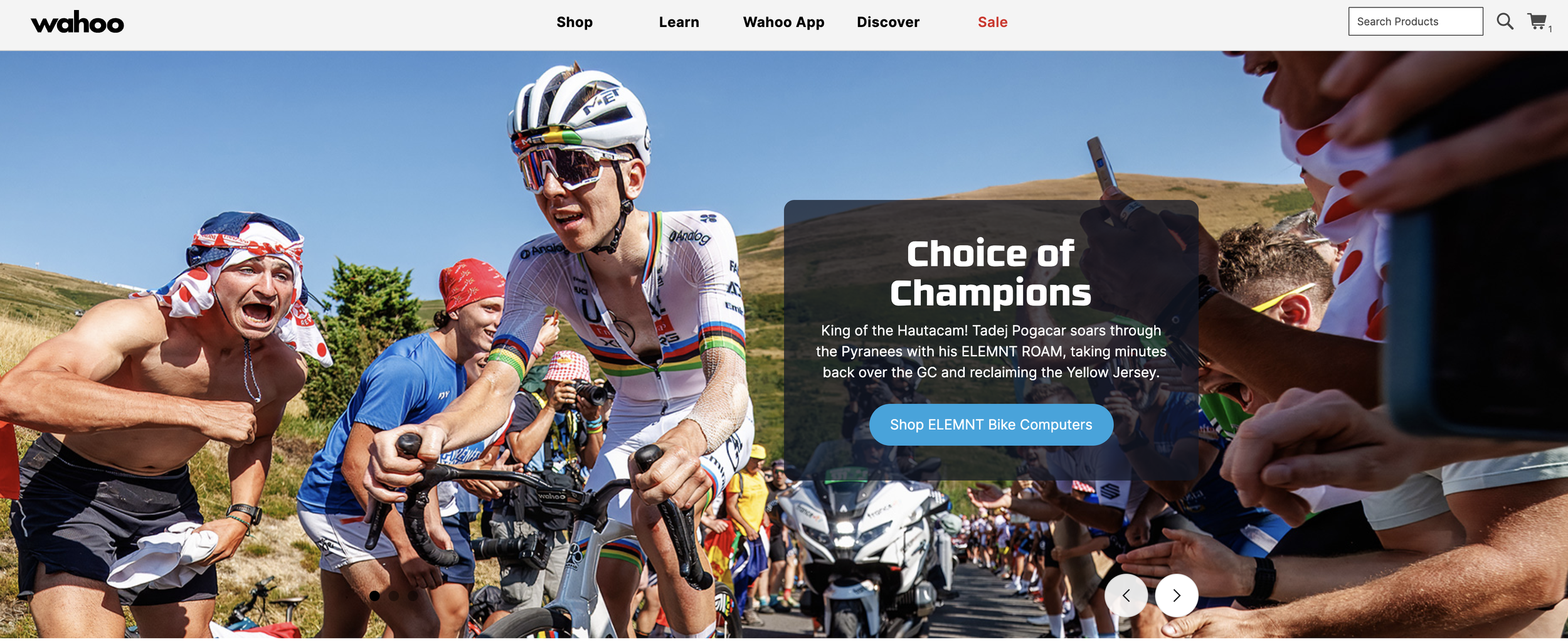Open the shopping cart icon
This screenshot has height=643, width=1568.
pyautogui.click(x=1537, y=21)
